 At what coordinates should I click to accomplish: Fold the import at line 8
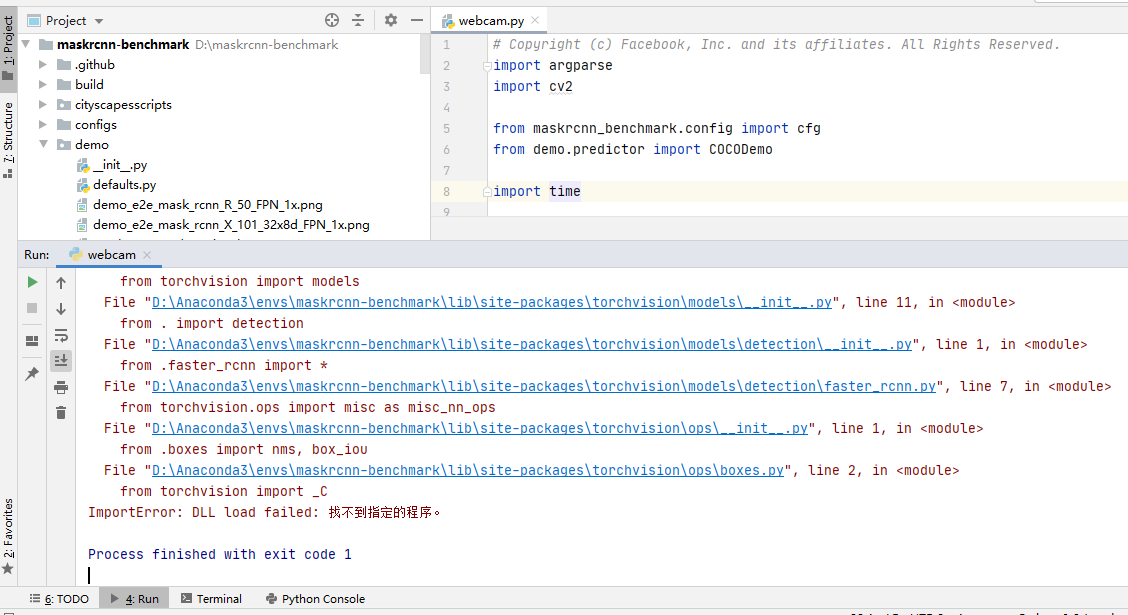click(487, 191)
